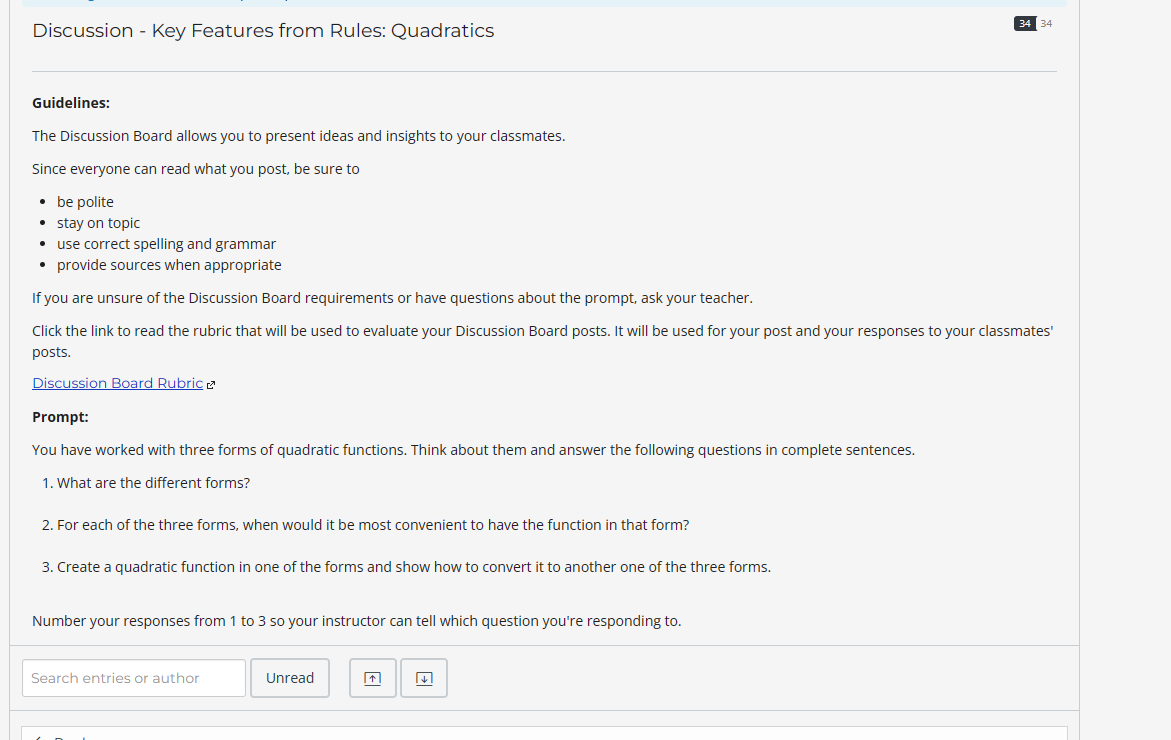Click question 3 about converting forms
Image resolution: width=1171 pixels, height=740 pixels.
(406, 566)
